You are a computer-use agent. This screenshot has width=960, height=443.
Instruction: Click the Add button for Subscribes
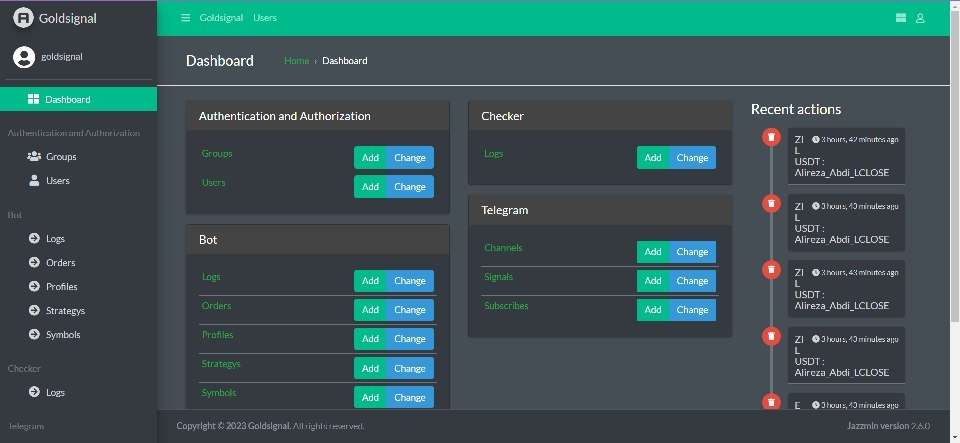coord(653,310)
